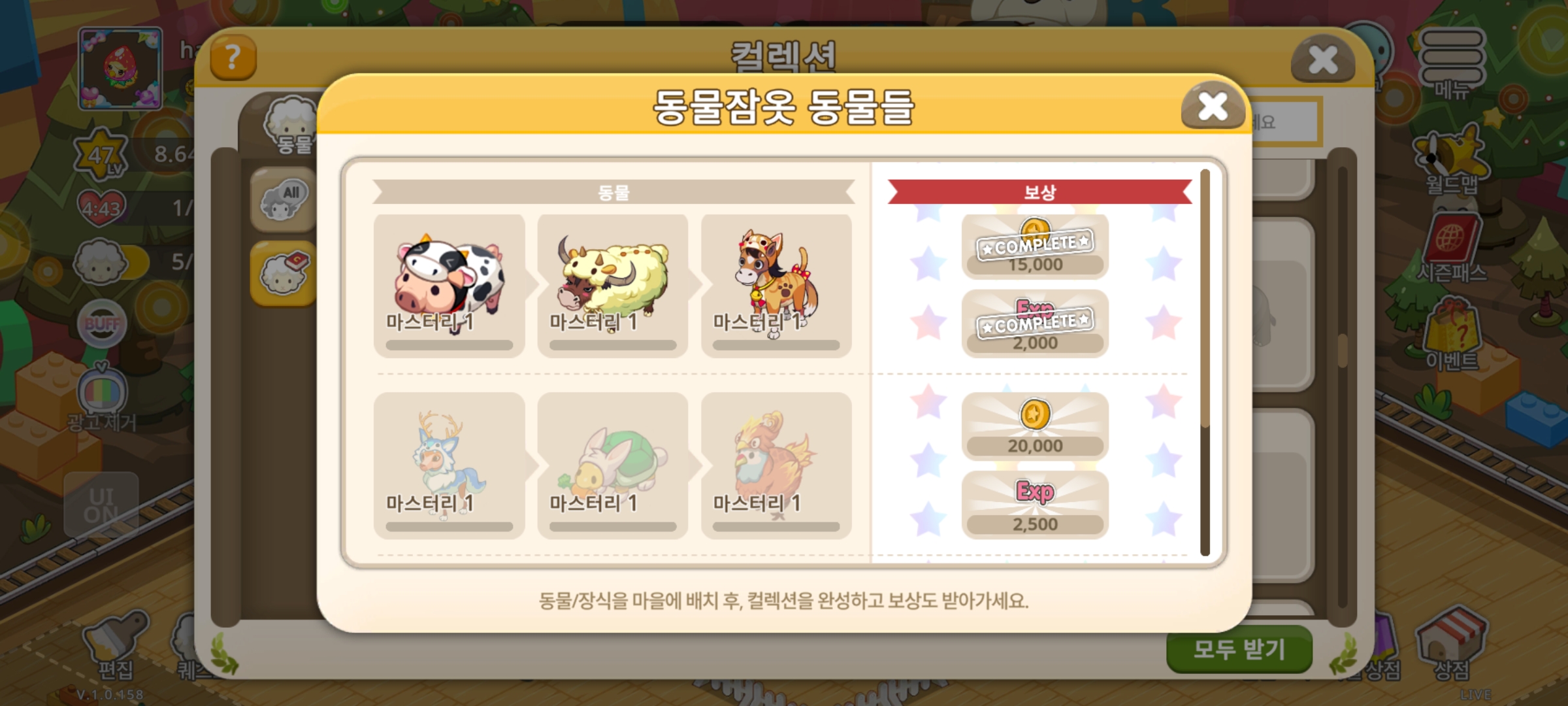Tap the 모두 받기 button

[x=1239, y=649]
